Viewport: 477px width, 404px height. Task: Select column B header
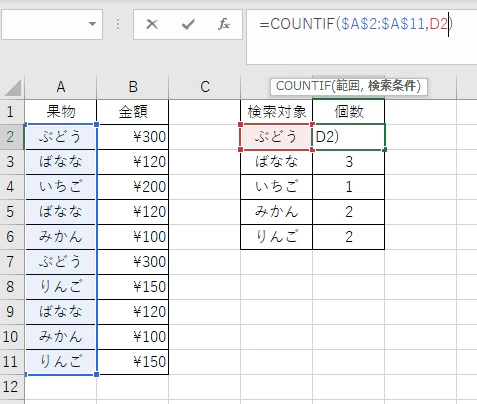(133, 87)
